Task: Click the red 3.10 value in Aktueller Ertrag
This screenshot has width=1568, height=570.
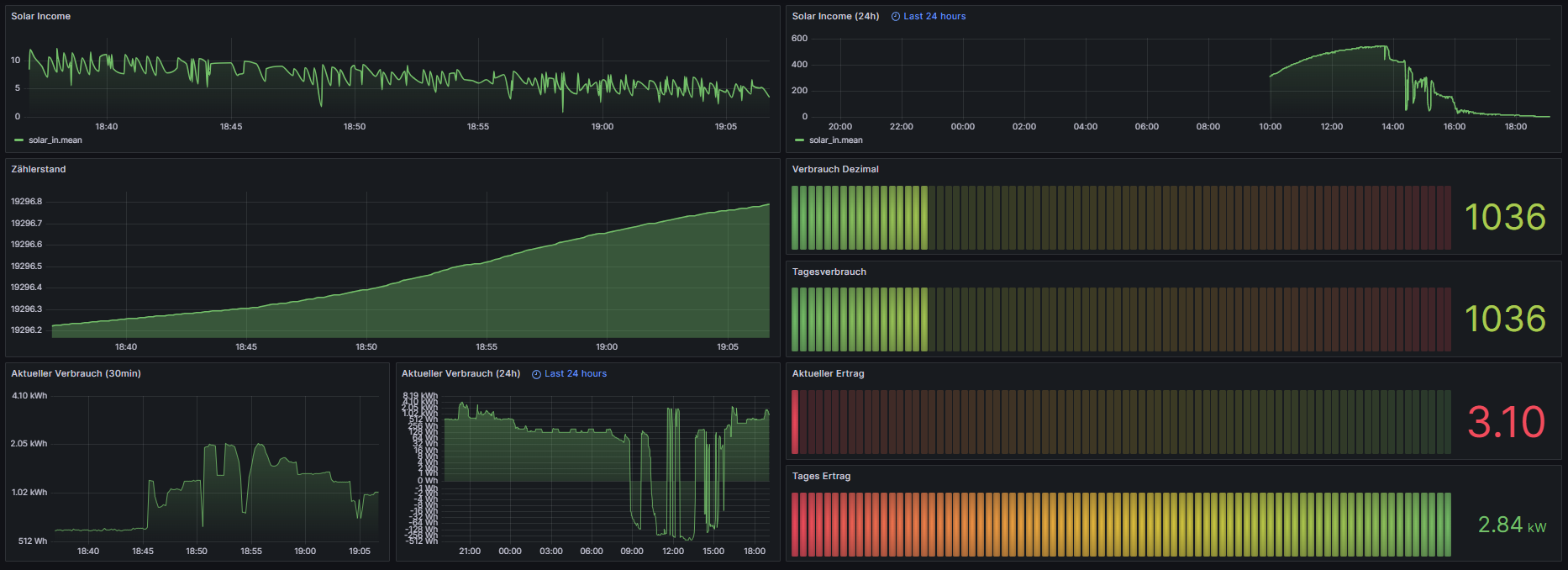Action: [x=1506, y=422]
